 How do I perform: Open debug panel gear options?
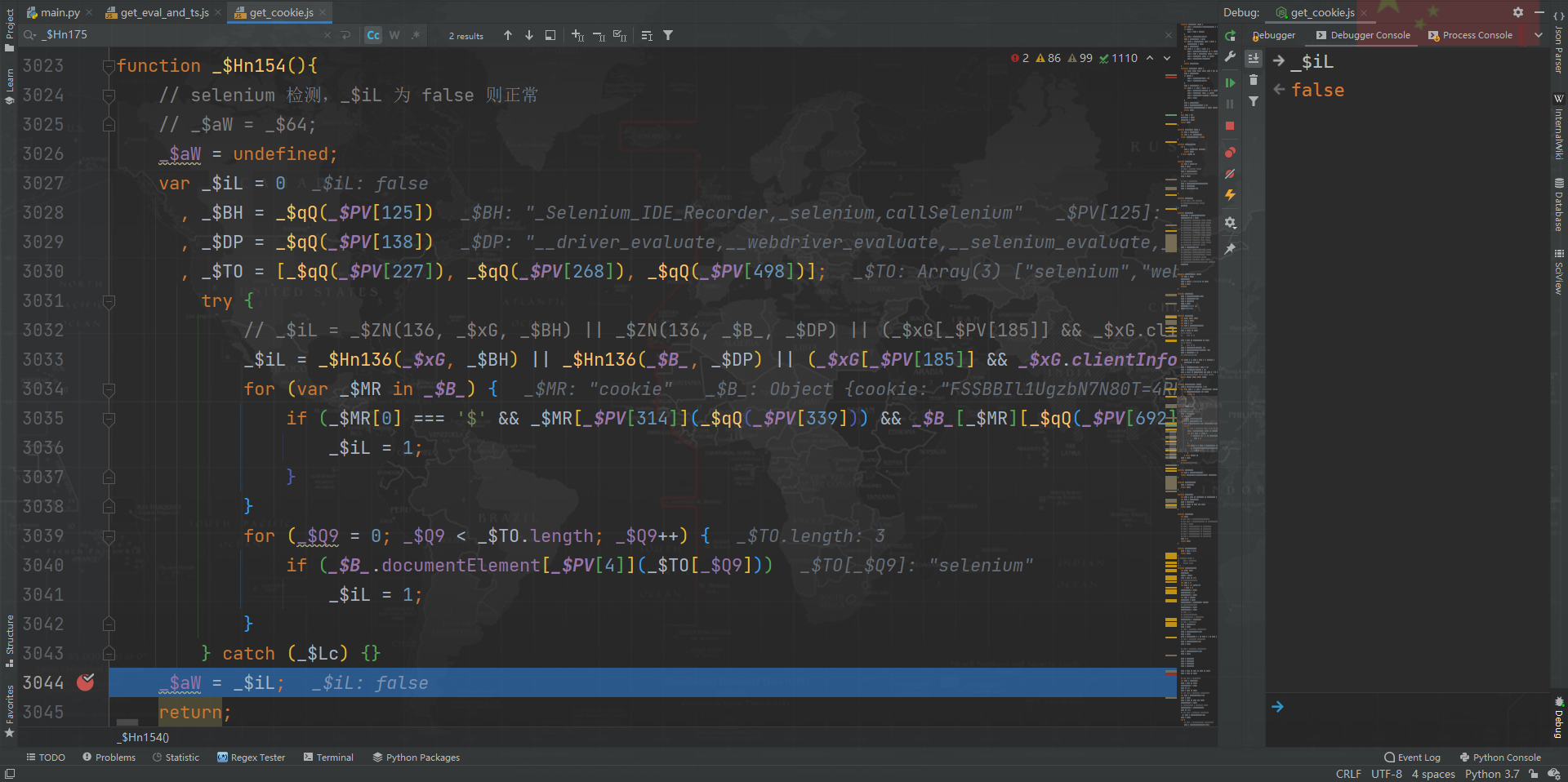coord(1230,223)
